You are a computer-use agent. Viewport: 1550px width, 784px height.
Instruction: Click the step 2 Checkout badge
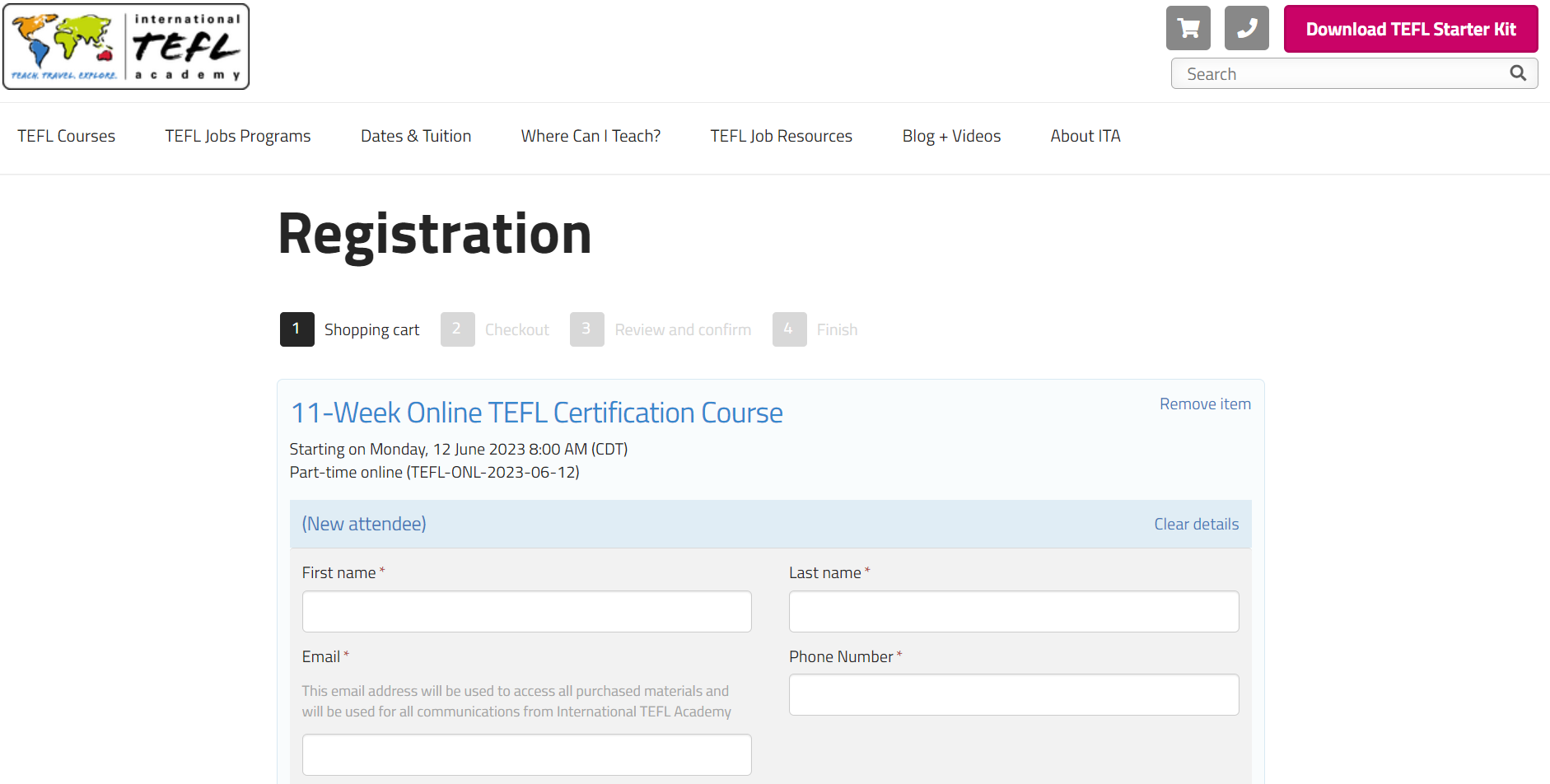tap(457, 329)
